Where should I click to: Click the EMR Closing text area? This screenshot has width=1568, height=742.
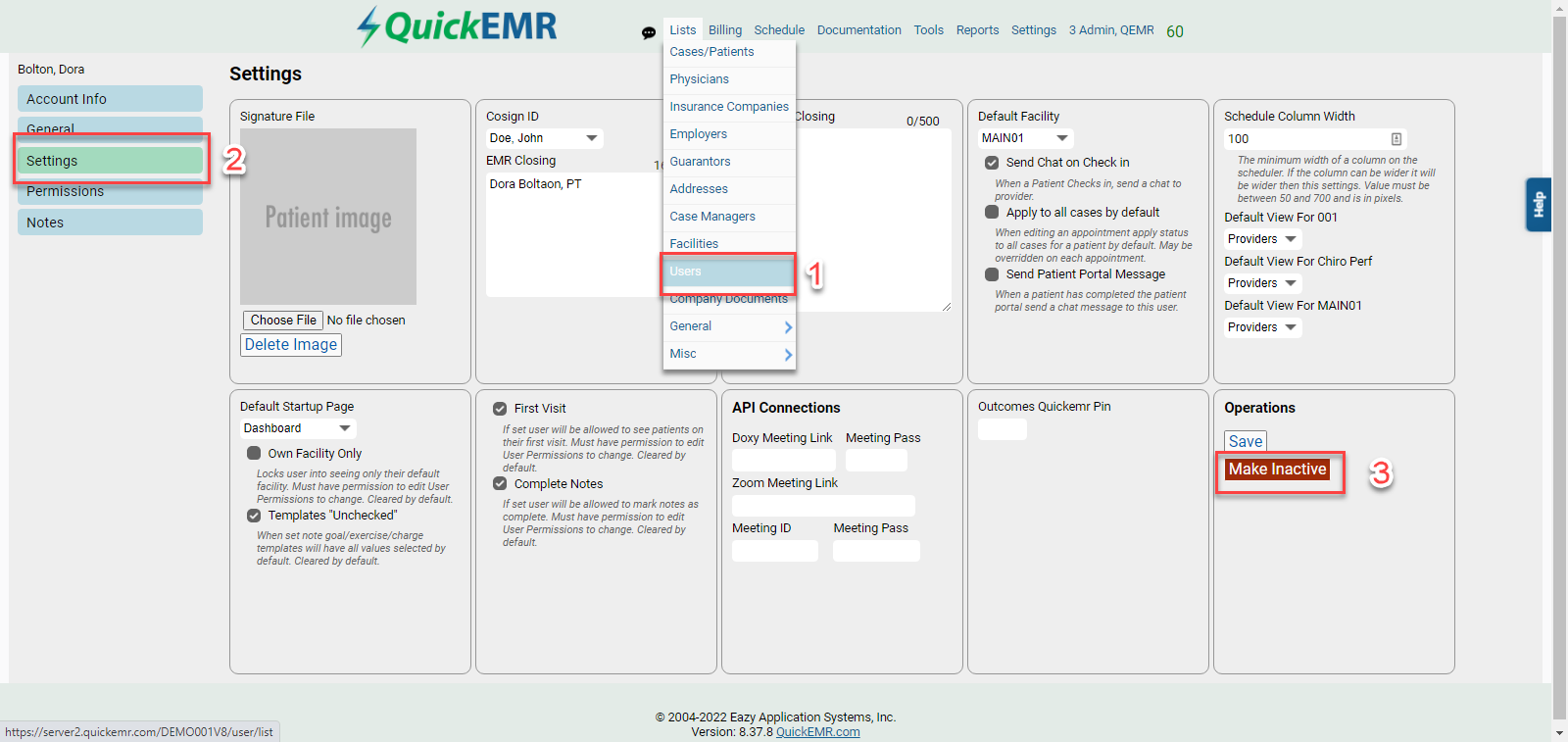(573, 234)
